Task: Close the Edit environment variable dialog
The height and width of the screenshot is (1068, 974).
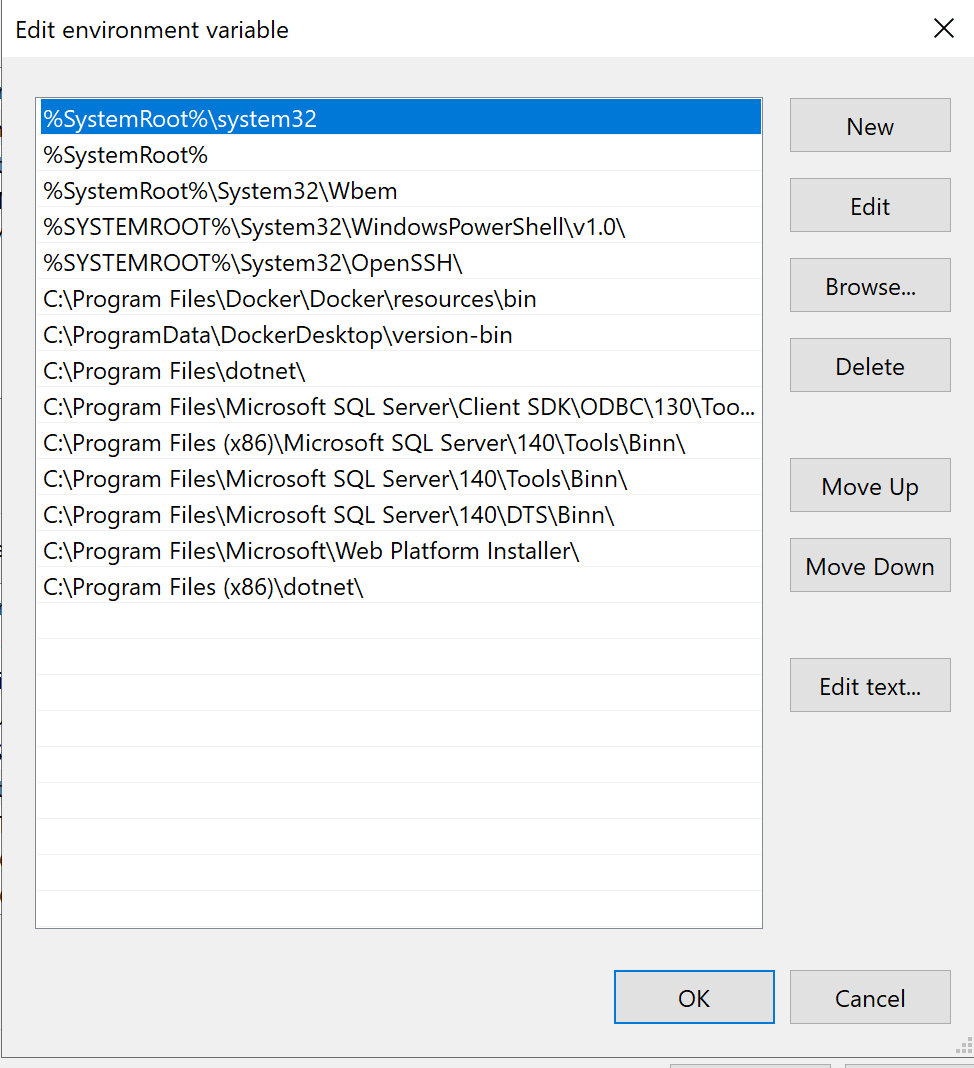Action: (x=943, y=29)
